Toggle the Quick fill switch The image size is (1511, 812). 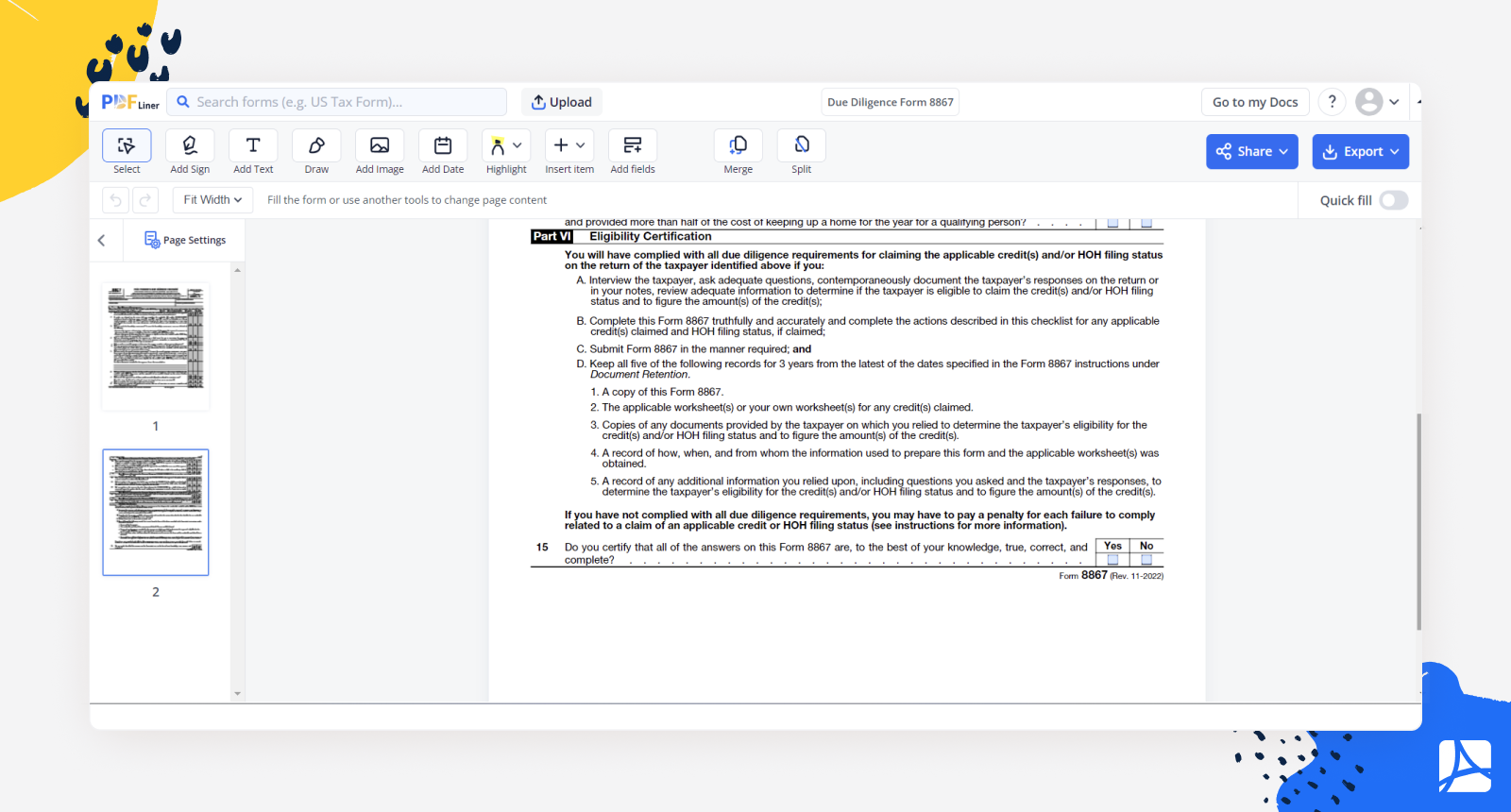pos(1393,200)
